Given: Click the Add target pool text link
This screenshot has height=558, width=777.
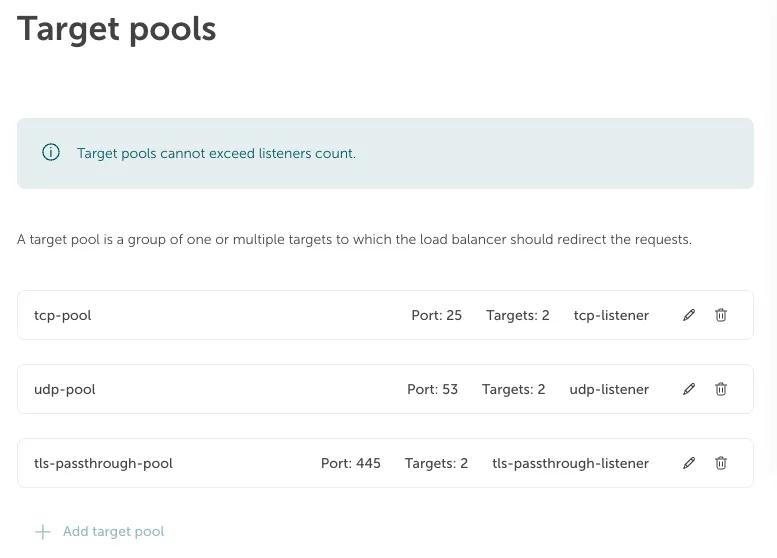Looking at the screenshot, I should (x=113, y=532).
